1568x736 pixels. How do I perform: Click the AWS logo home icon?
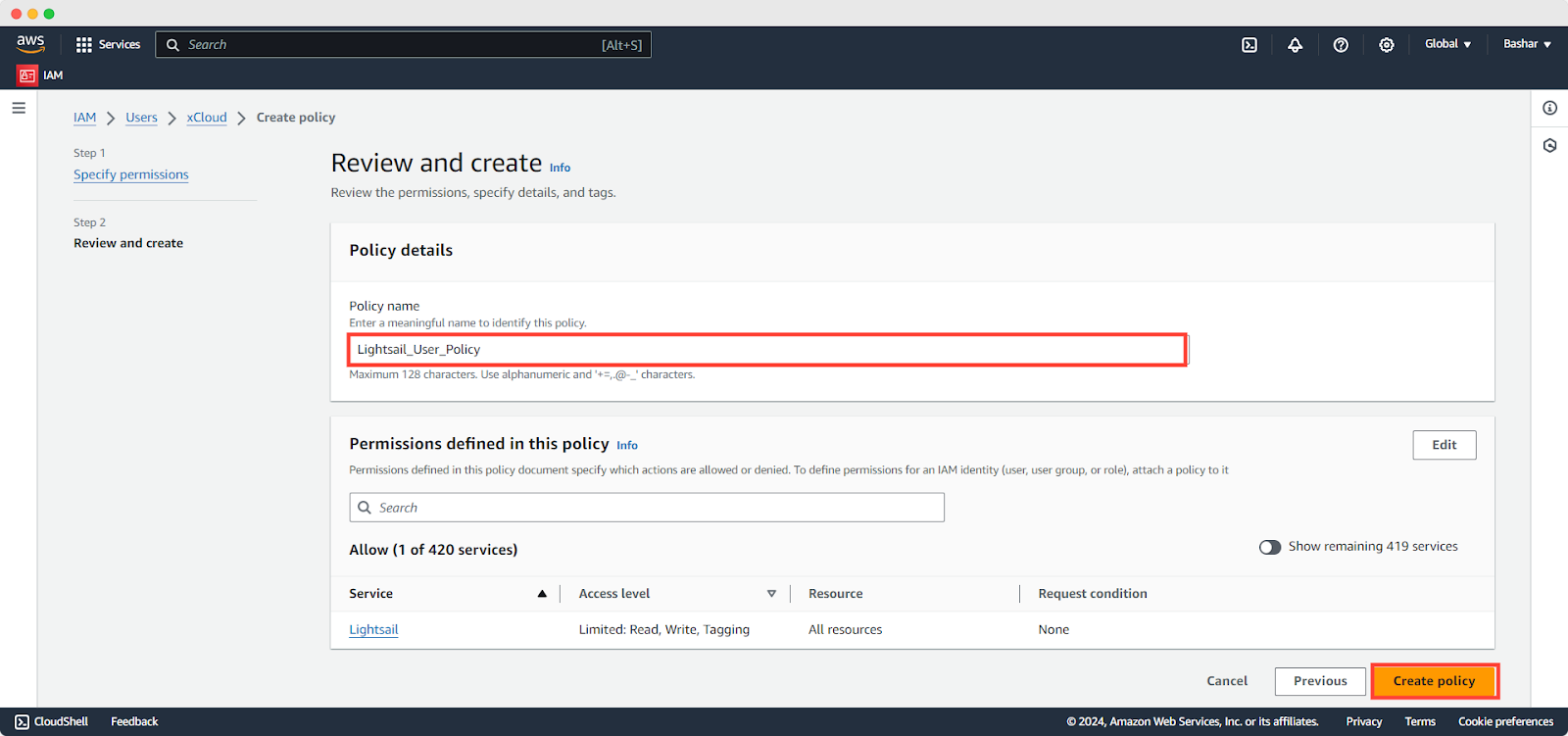point(30,44)
